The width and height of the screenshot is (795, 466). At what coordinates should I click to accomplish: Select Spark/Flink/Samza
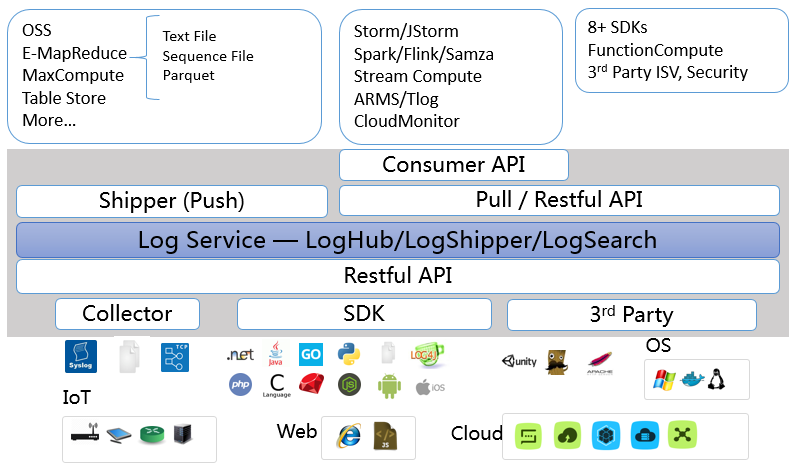point(424,54)
